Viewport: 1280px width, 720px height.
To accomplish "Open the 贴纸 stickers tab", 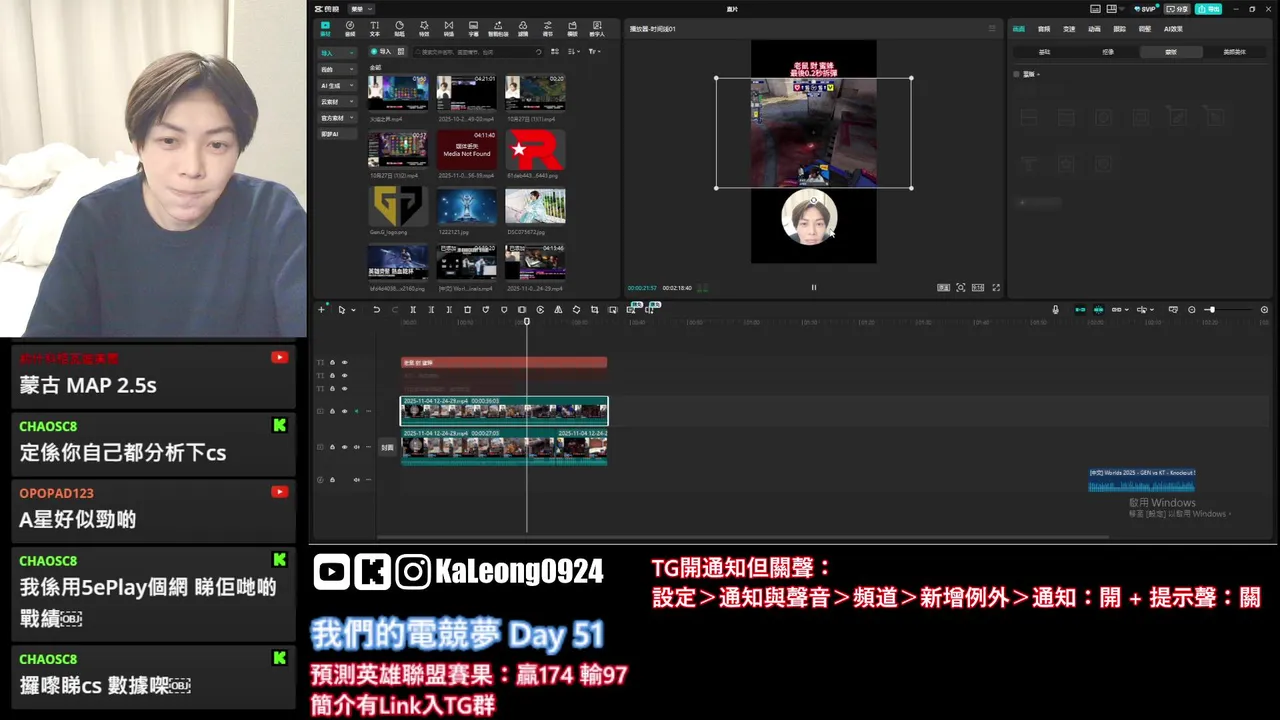I will coord(399,28).
